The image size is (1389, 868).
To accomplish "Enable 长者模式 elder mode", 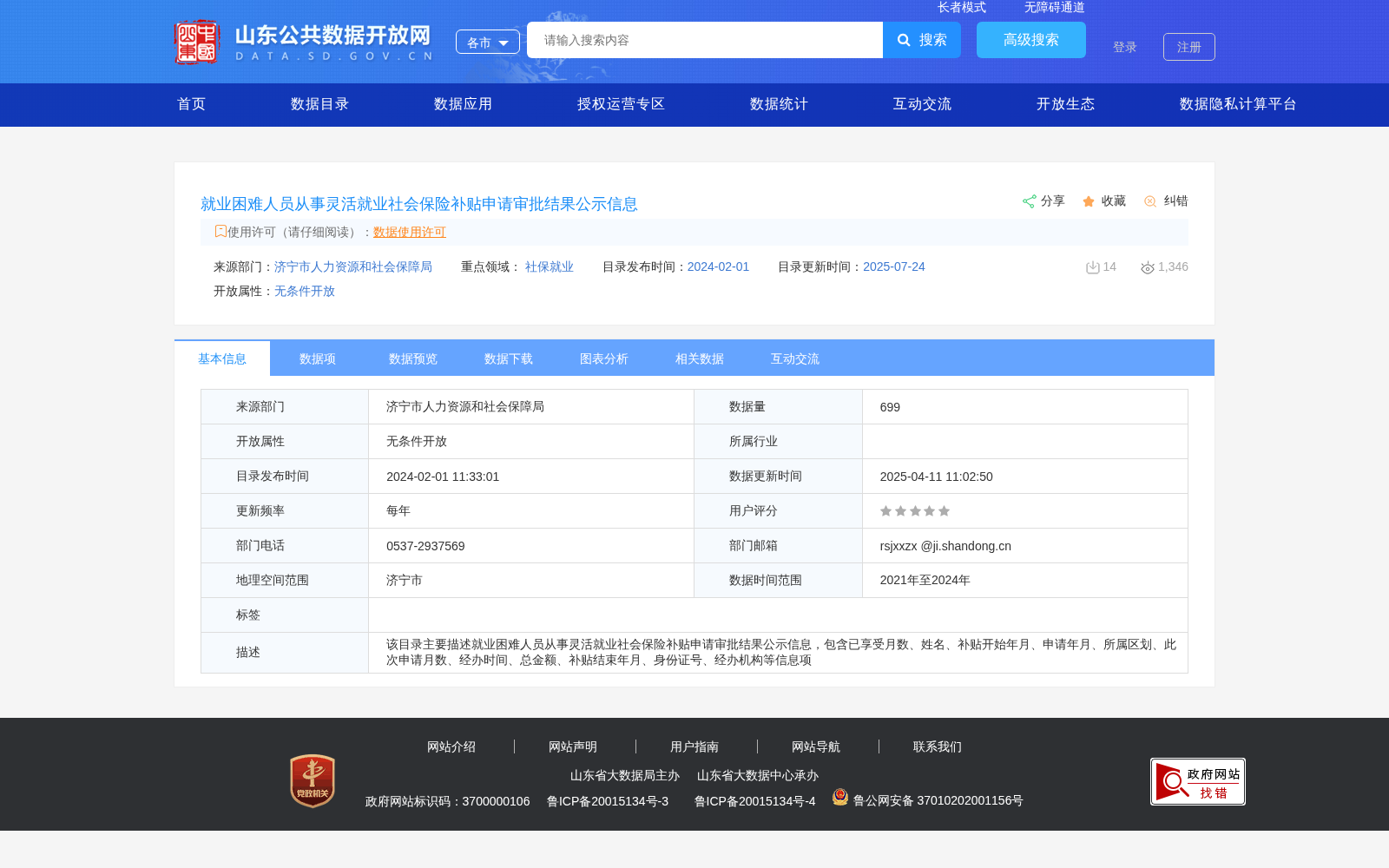I will pos(962,7).
